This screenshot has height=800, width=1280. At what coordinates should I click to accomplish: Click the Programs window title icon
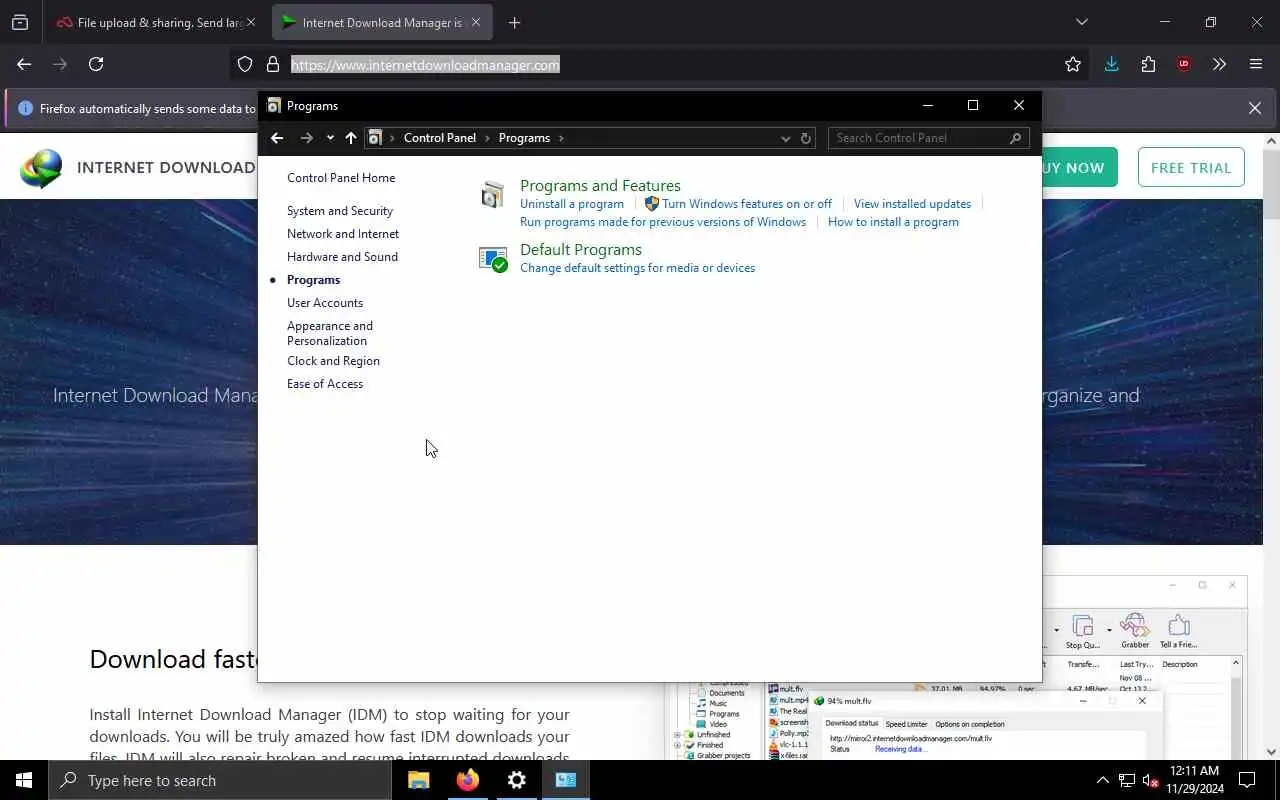pos(274,105)
